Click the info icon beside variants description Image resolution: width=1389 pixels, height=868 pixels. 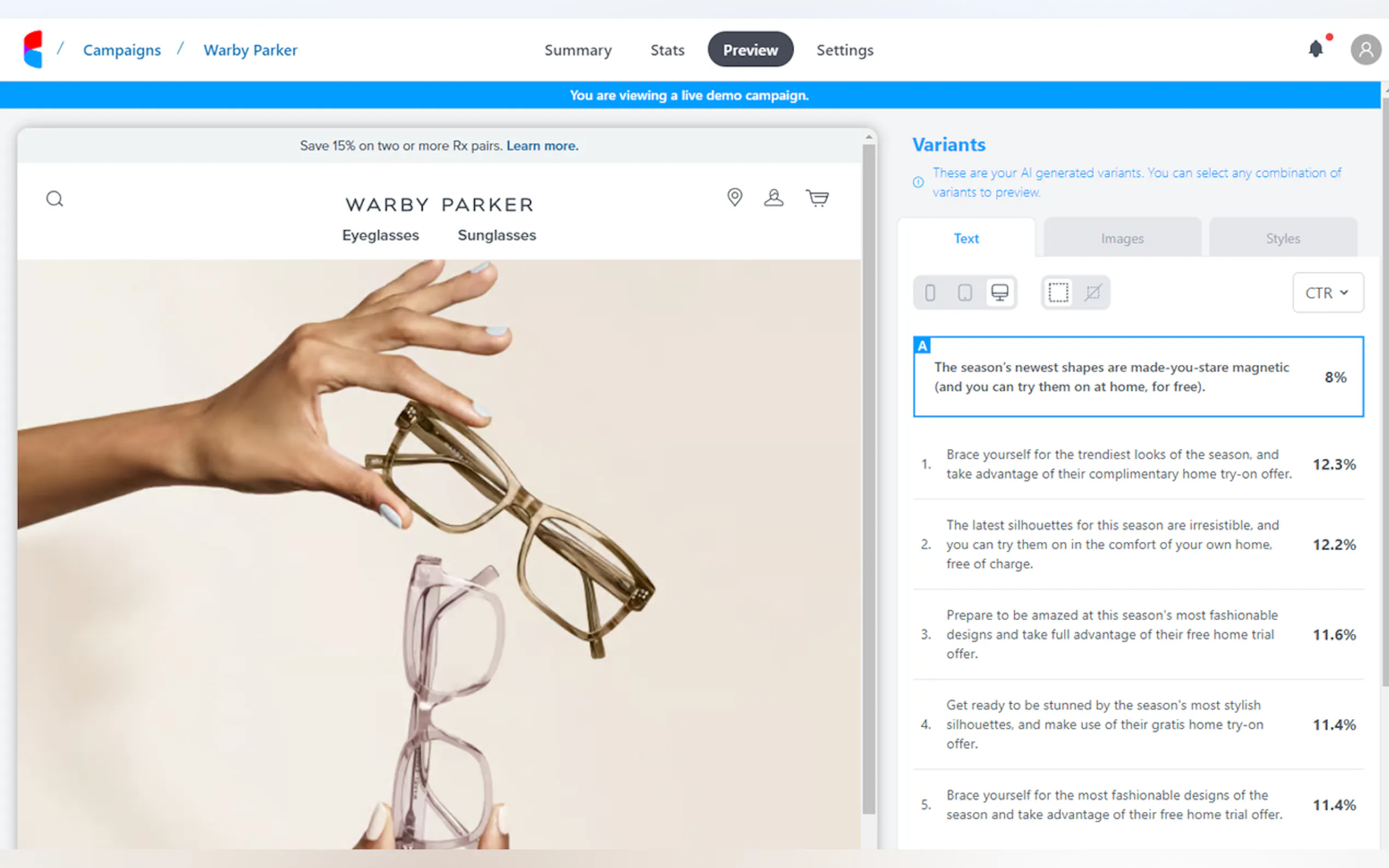click(918, 182)
